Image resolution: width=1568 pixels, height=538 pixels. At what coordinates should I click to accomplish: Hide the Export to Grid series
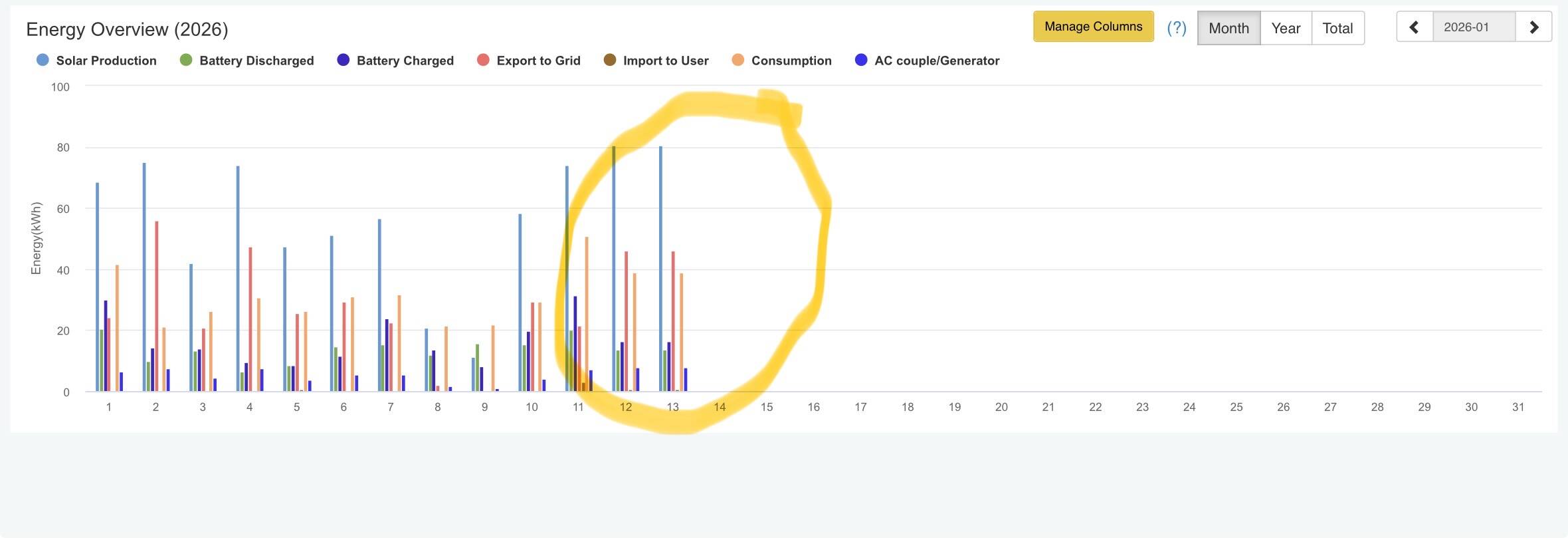(530, 61)
